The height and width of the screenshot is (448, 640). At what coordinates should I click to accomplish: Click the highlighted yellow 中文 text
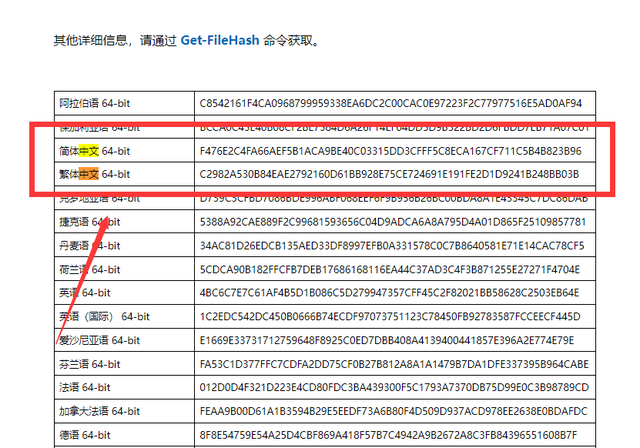tap(89, 151)
